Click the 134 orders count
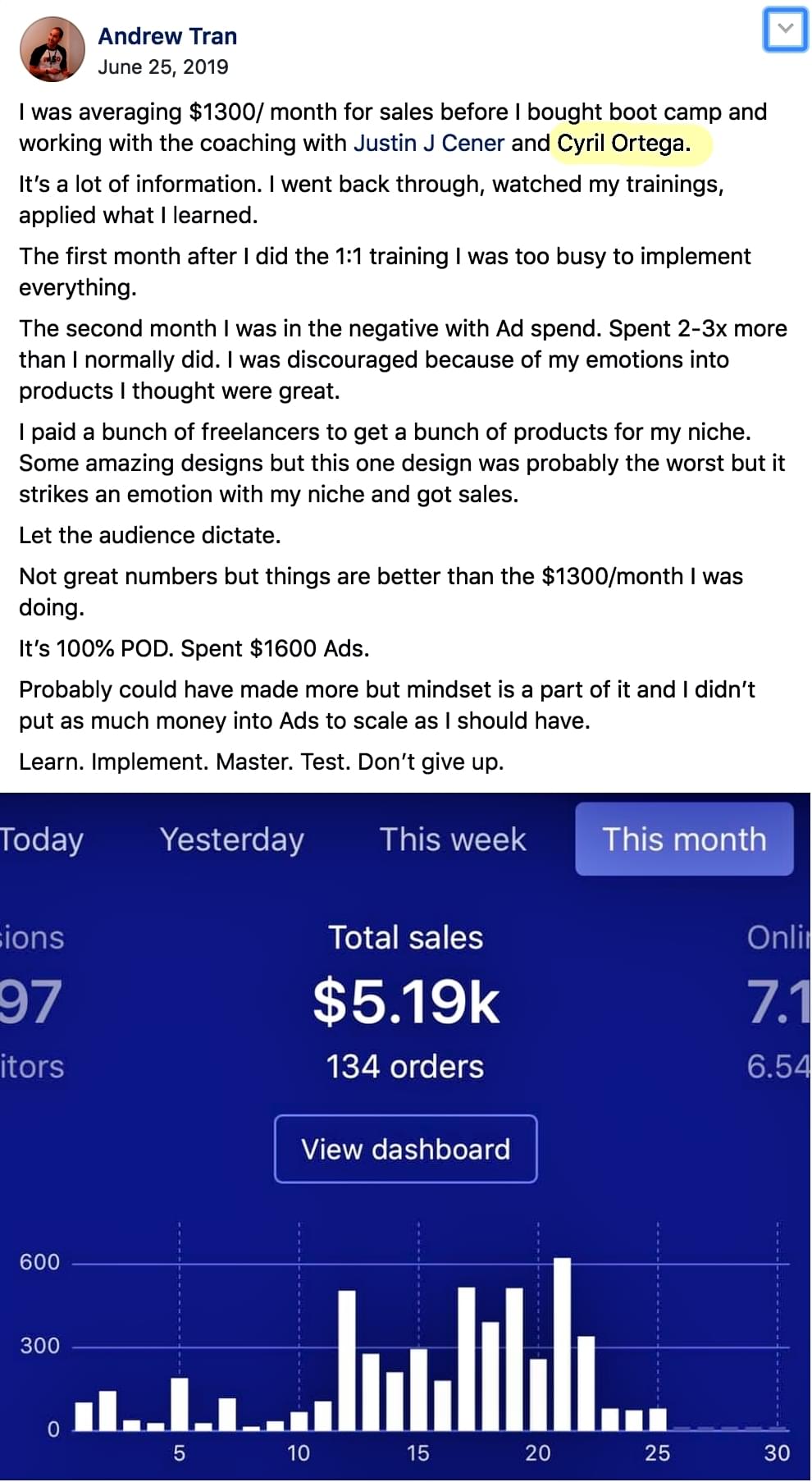Image resolution: width=812 pixels, height=1482 pixels. click(x=405, y=1067)
